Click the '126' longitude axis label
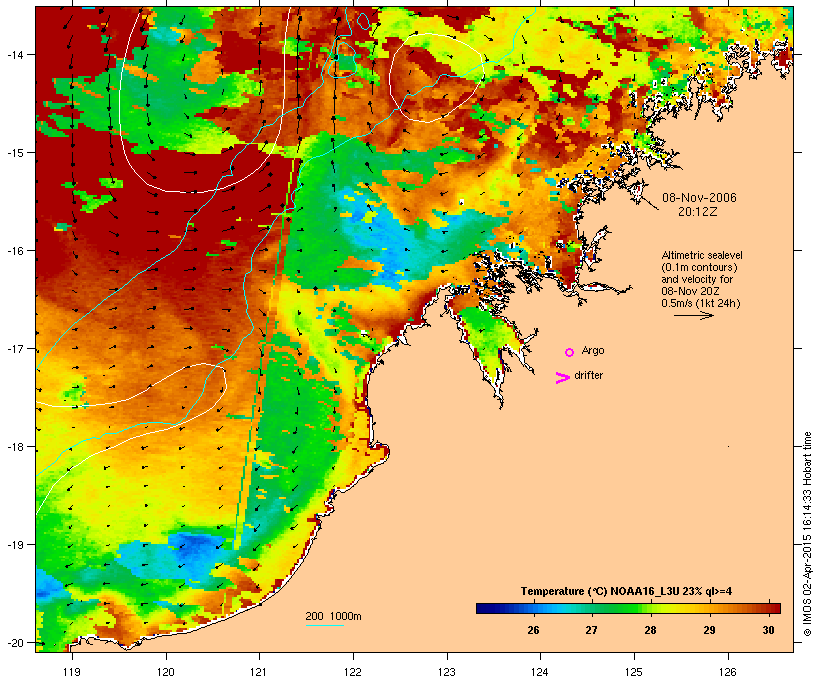 coord(727,672)
